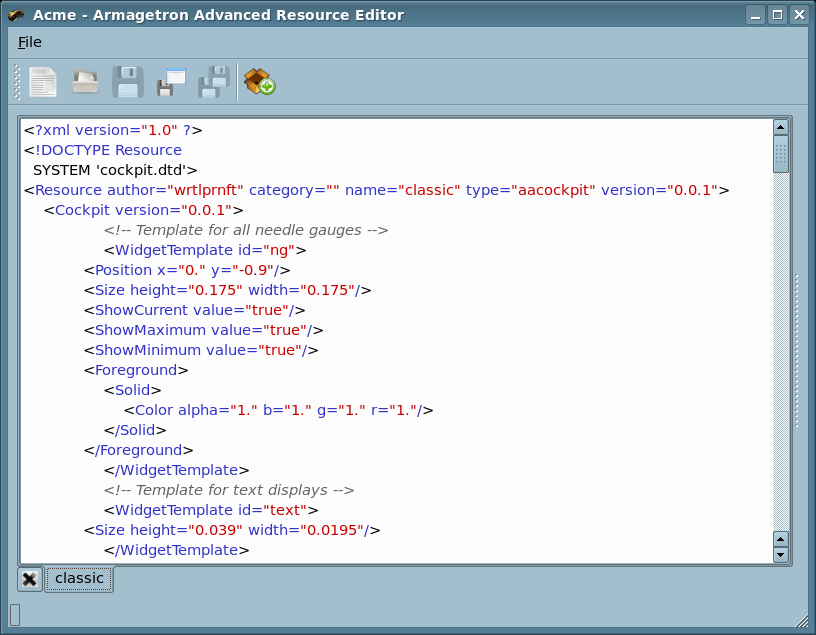Click the Size height="0.039" line
Image resolution: width=816 pixels, height=635 pixels.
point(232,530)
